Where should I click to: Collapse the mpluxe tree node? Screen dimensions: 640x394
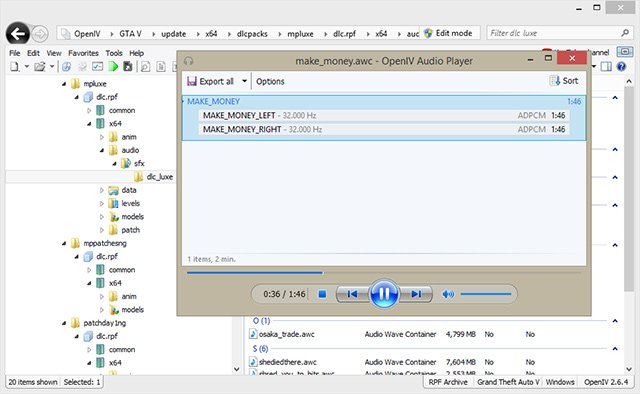[x=64, y=84]
